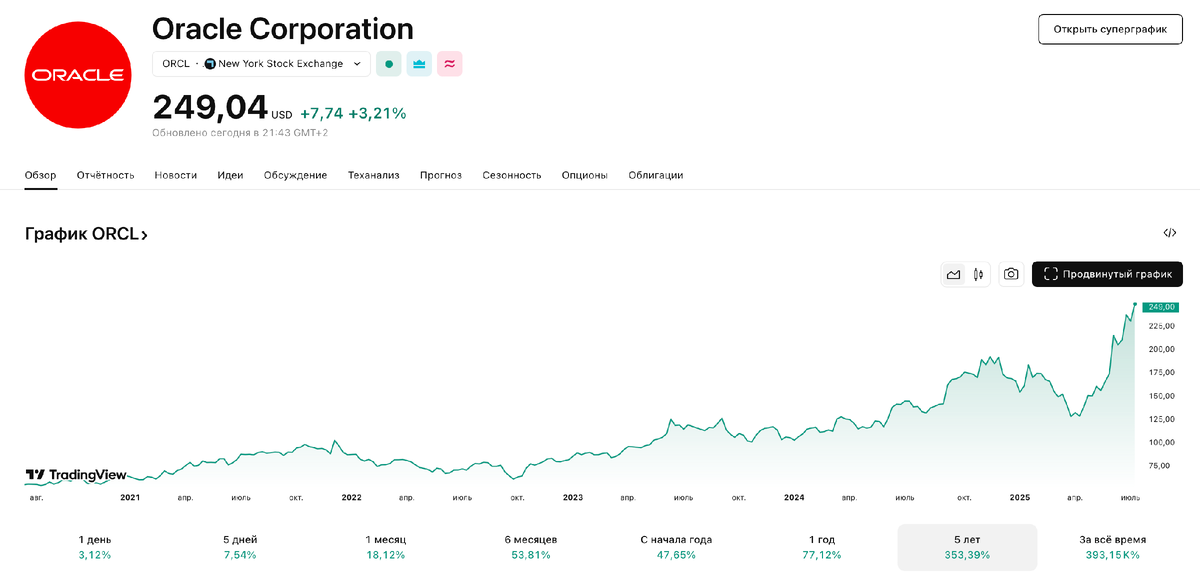Open the Новости tab
The image size is (1200, 583).
pyautogui.click(x=176, y=175)
